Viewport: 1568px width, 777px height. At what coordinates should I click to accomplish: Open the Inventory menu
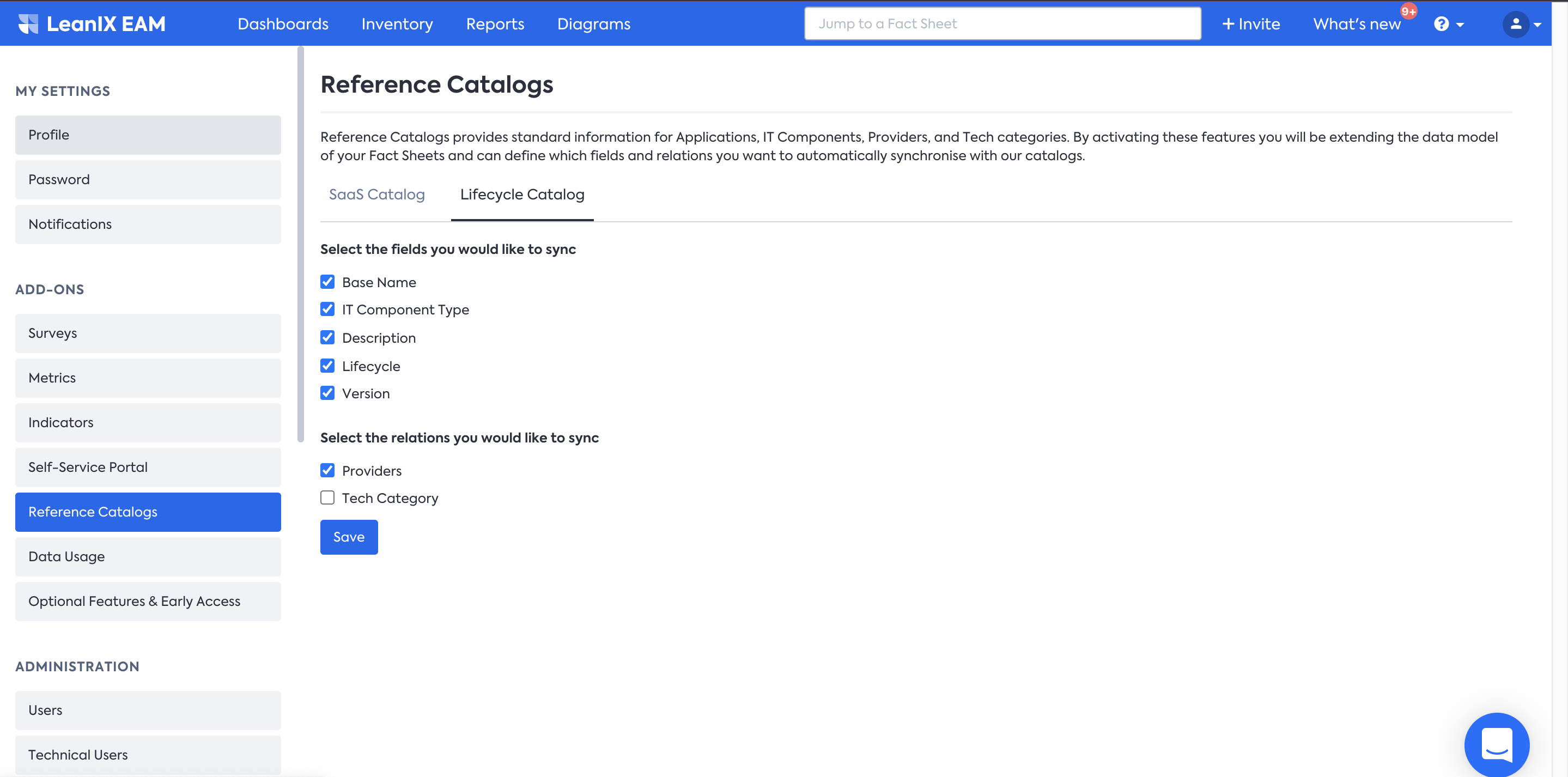397,24
